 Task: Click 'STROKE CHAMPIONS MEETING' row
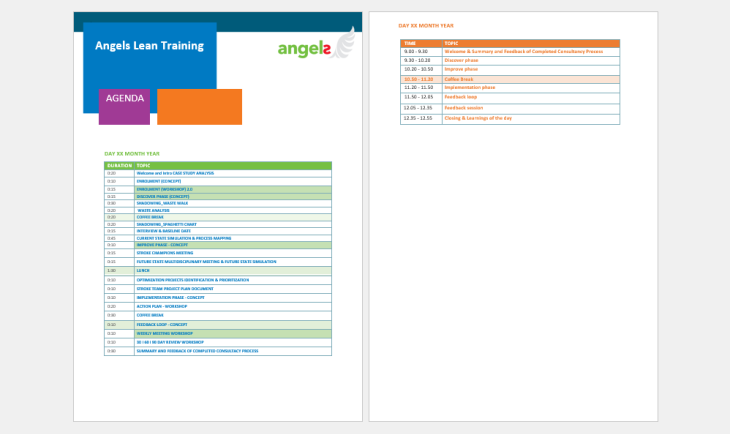(x=218, y=253)
